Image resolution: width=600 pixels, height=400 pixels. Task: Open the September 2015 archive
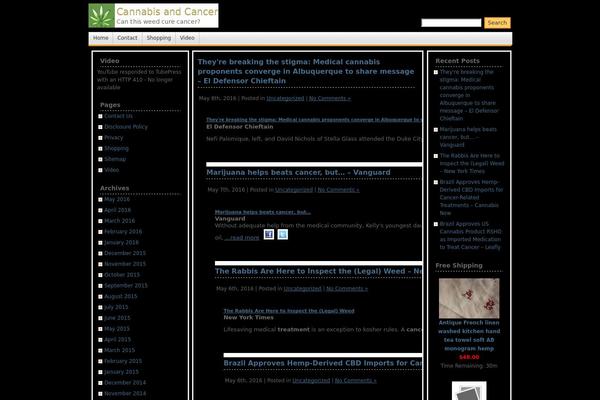tap(126, 286)
